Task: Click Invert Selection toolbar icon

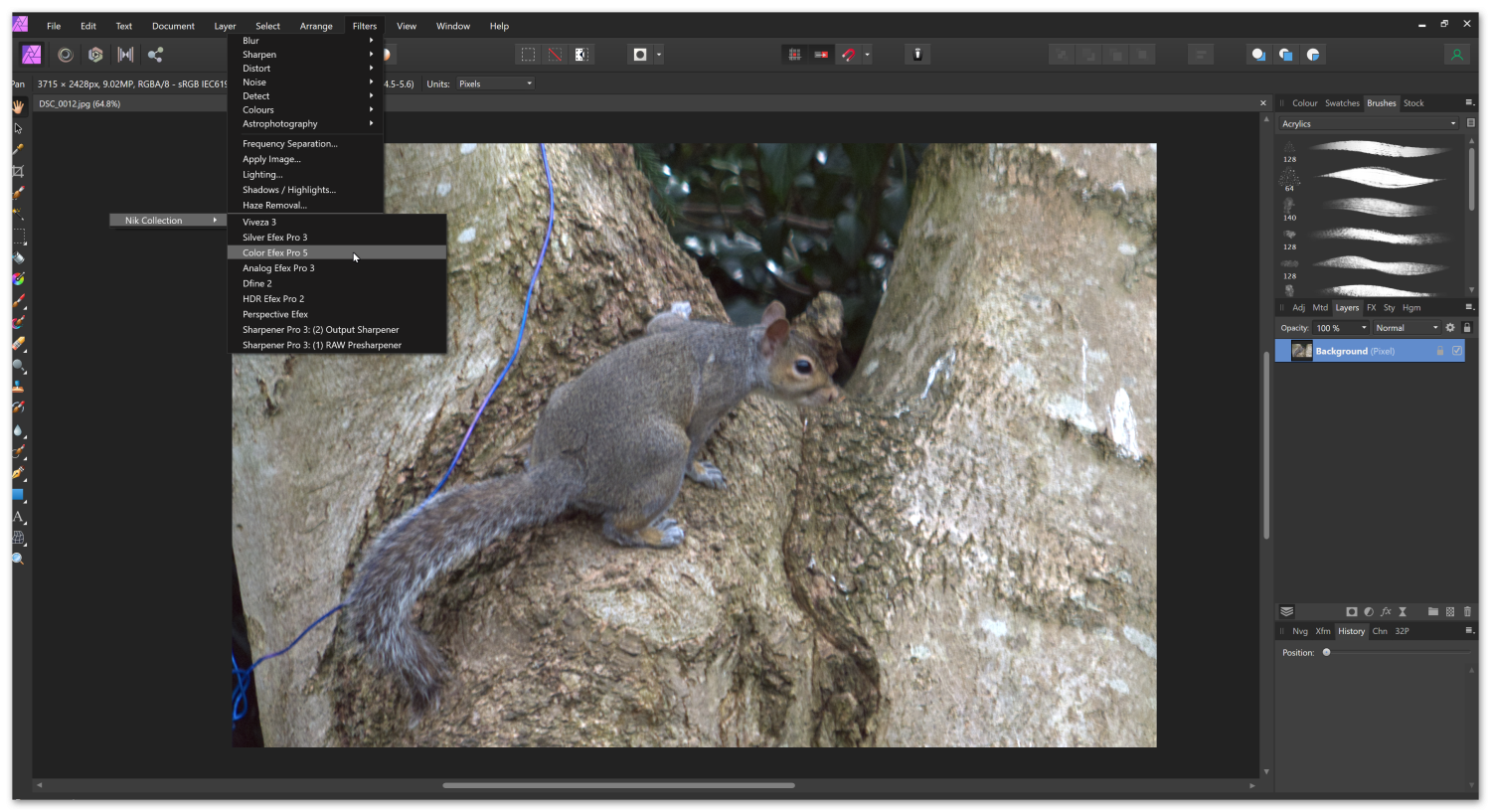Action: (x=581, y=55)
